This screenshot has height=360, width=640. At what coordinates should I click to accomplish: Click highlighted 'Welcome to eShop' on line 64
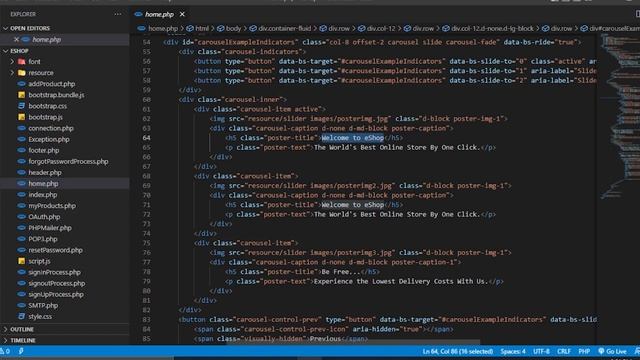tap(353, 138)
